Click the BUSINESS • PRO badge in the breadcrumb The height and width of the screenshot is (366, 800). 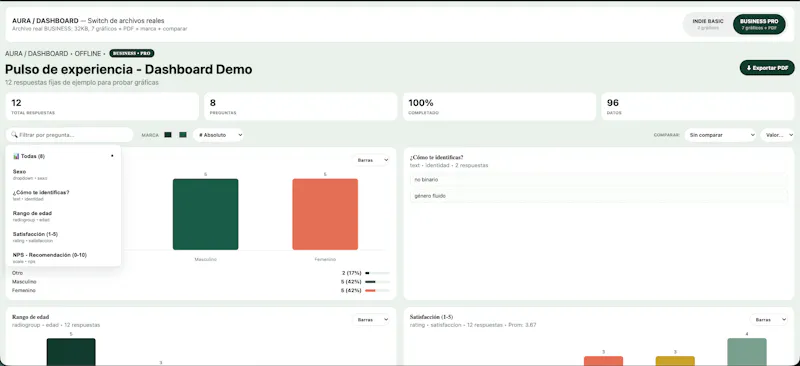tap(132, 53)
